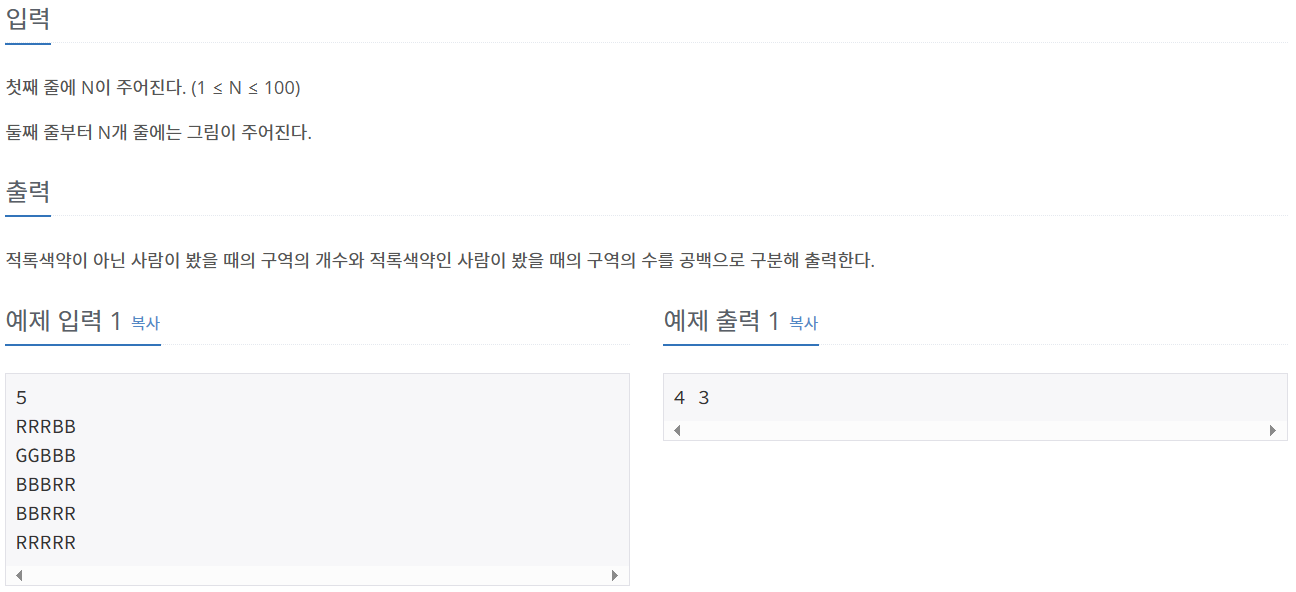Click the sample input horizontal scrollbar track

point(317,575)
